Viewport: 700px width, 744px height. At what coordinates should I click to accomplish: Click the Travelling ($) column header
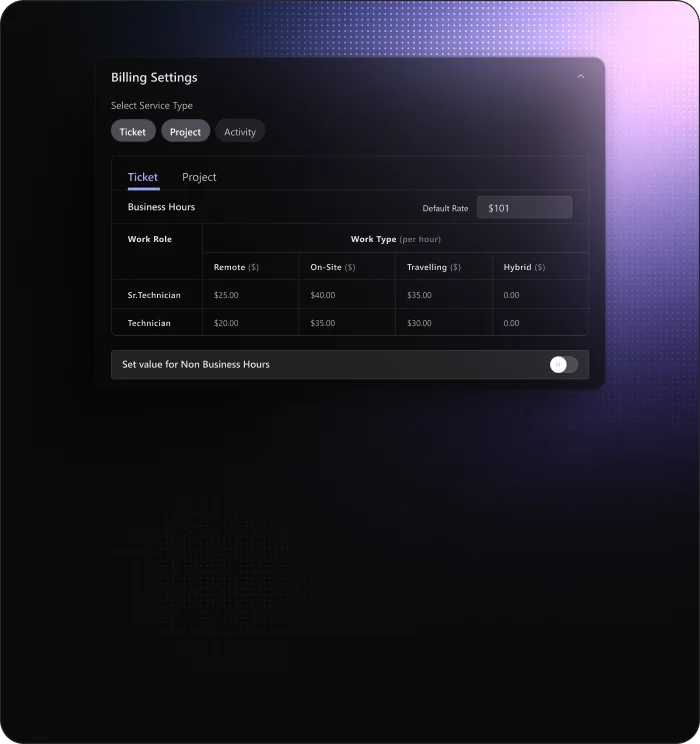click(x=433, y=267)
